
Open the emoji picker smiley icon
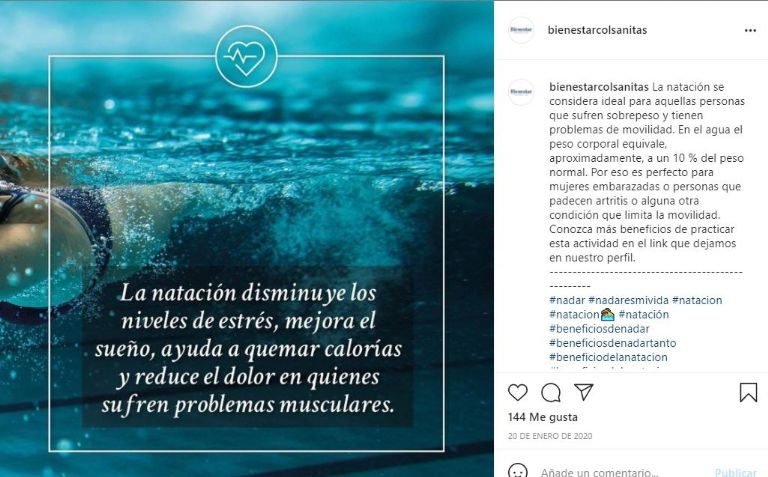pos(518,472)
